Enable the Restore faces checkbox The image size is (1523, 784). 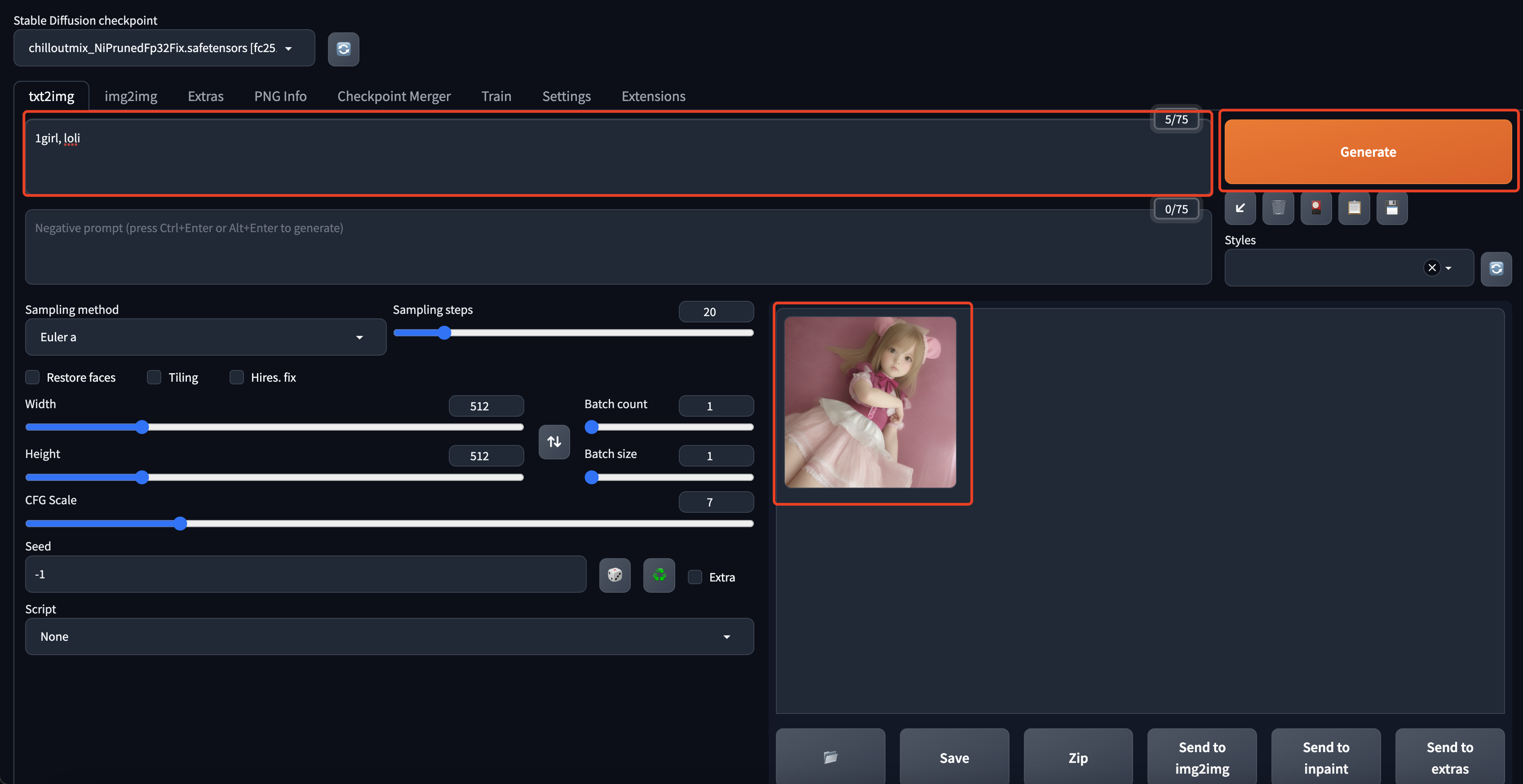tap(32, 378)
